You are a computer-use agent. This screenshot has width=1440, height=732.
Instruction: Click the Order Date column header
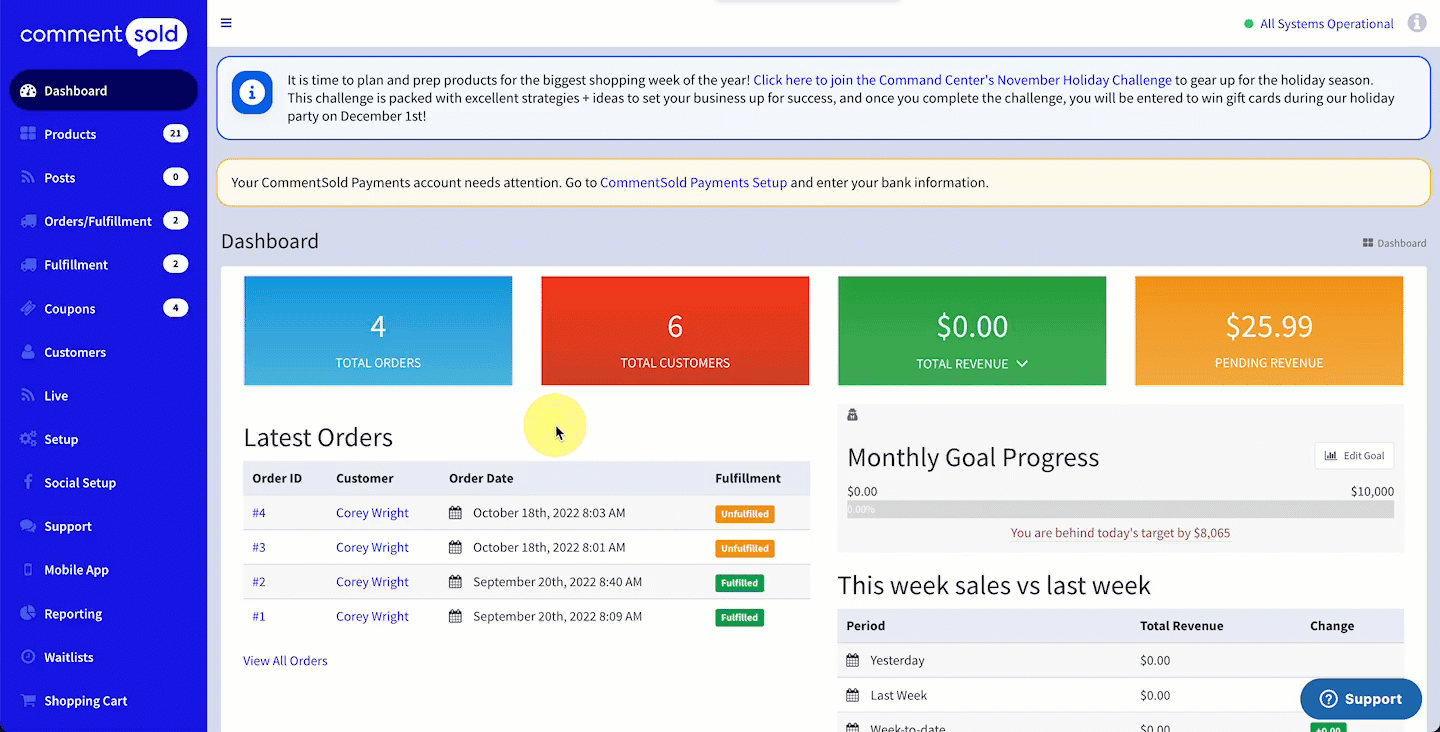481,478
